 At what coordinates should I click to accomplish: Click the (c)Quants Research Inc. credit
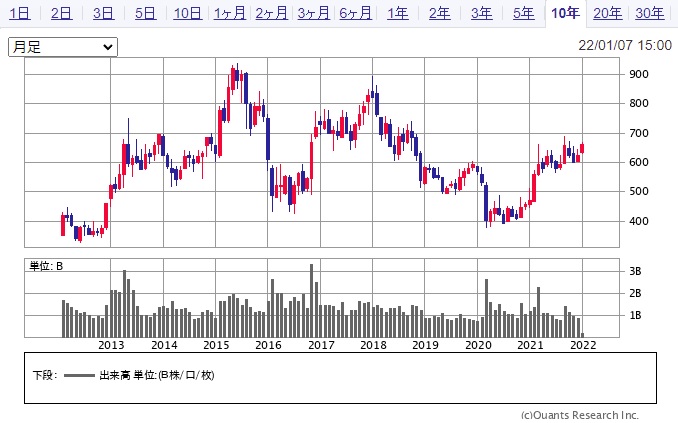click(x=580, y=415)
